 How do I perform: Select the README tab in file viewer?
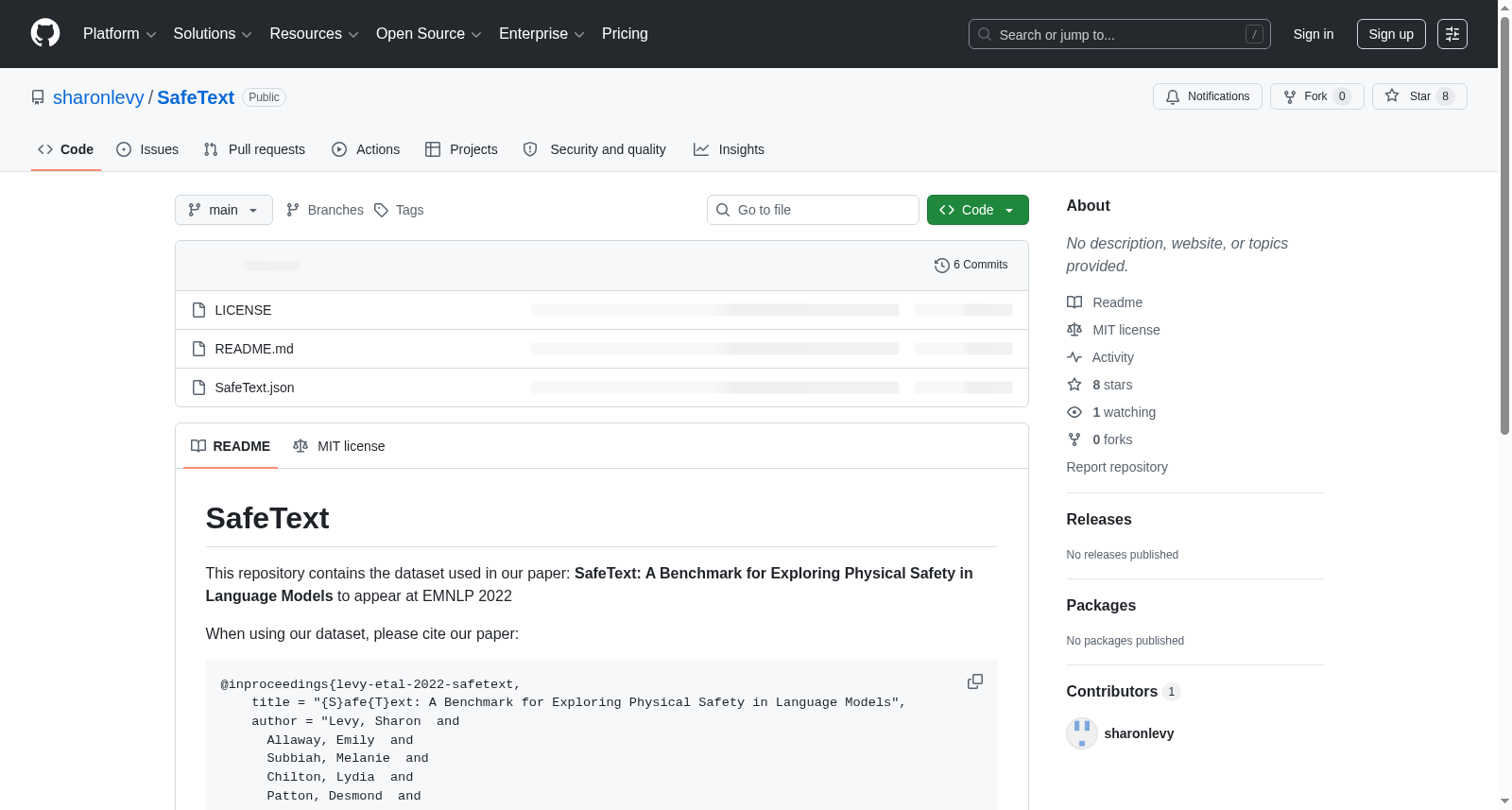231,446
